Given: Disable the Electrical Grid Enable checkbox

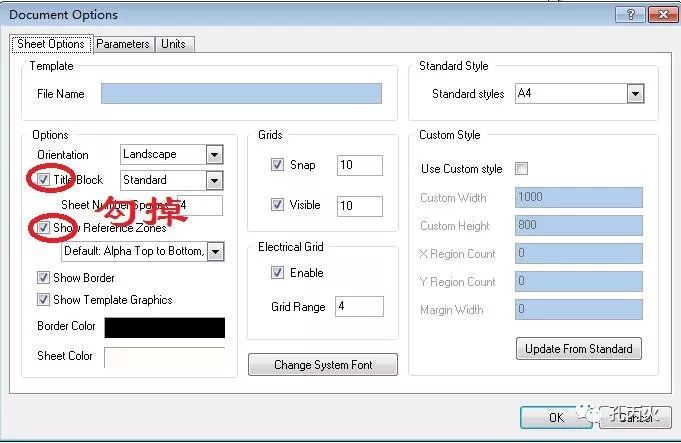Looking at the screenshot, I should coord(277,273).
